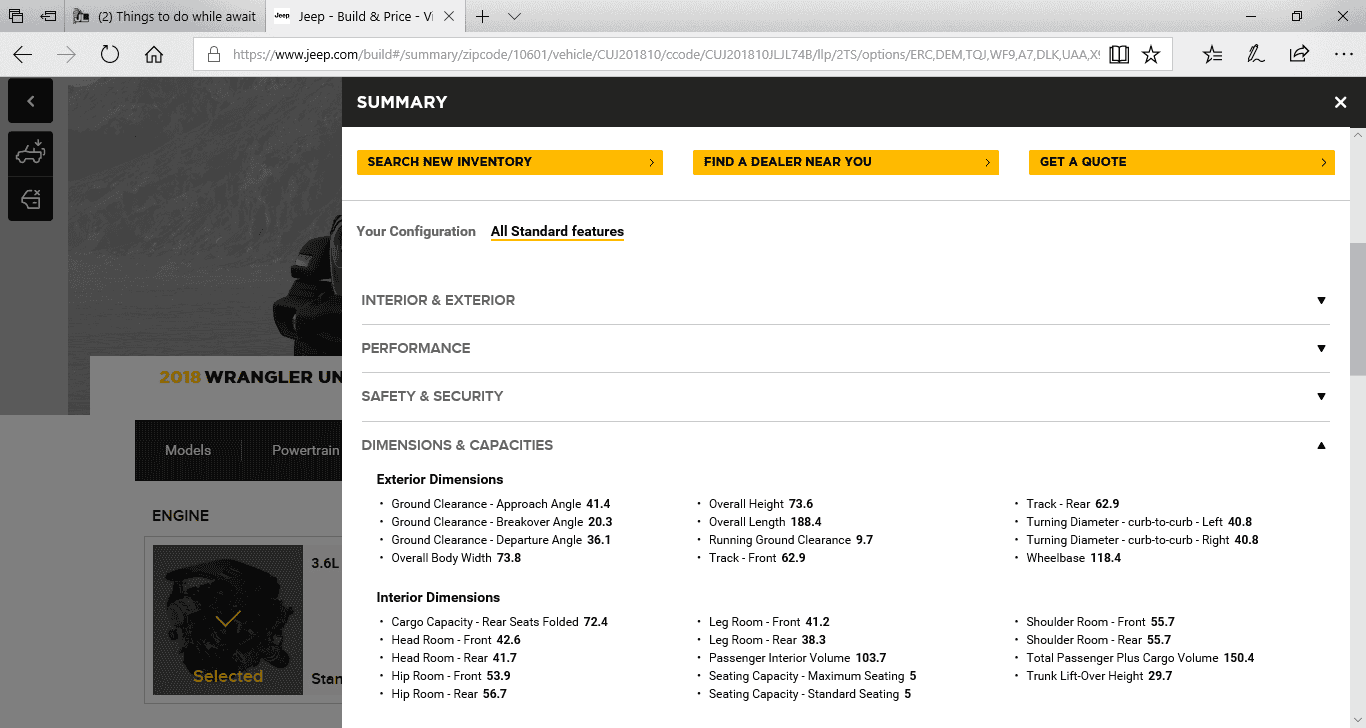Click the Add notes pen icon
The height and width of the screenshot is (728, 1366).
click(1255, 54)
